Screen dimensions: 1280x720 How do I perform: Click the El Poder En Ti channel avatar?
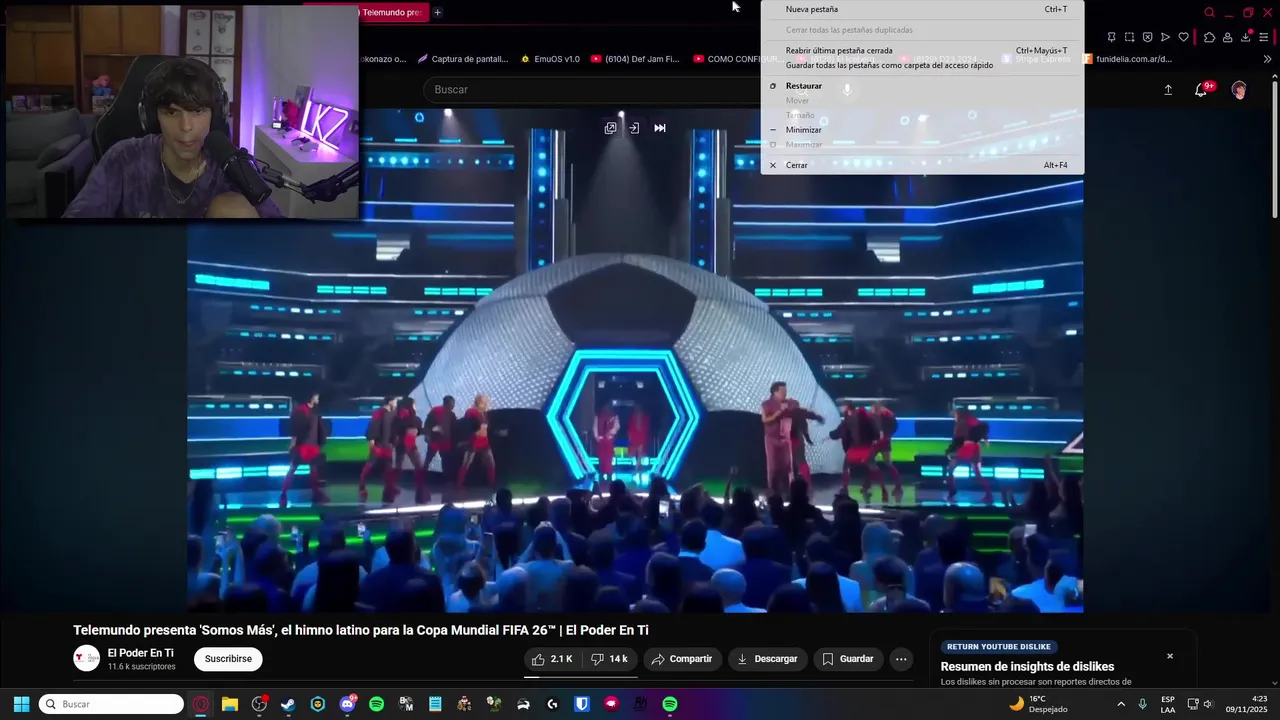pos(87,658)
